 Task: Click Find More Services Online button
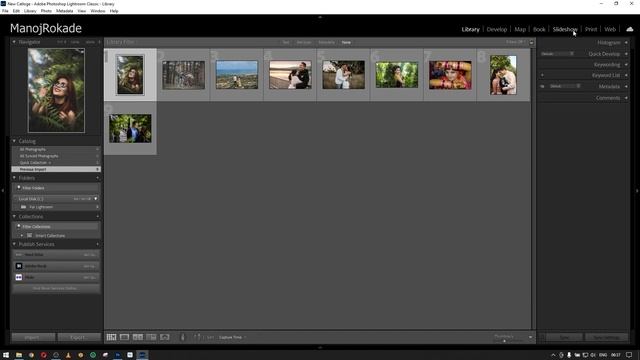click(x=56, y=288)
